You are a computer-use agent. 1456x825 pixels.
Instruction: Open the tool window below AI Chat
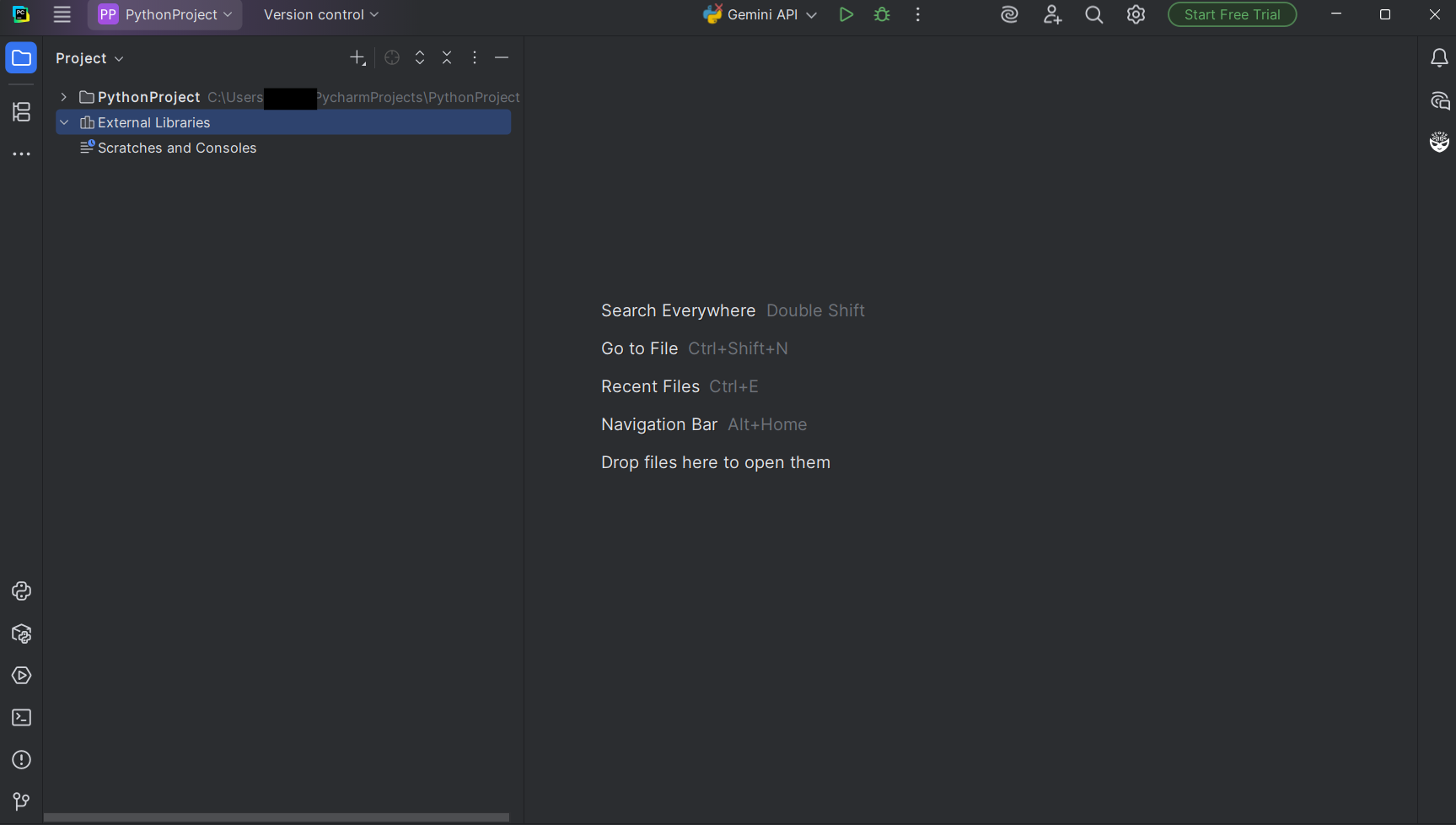1439,142
